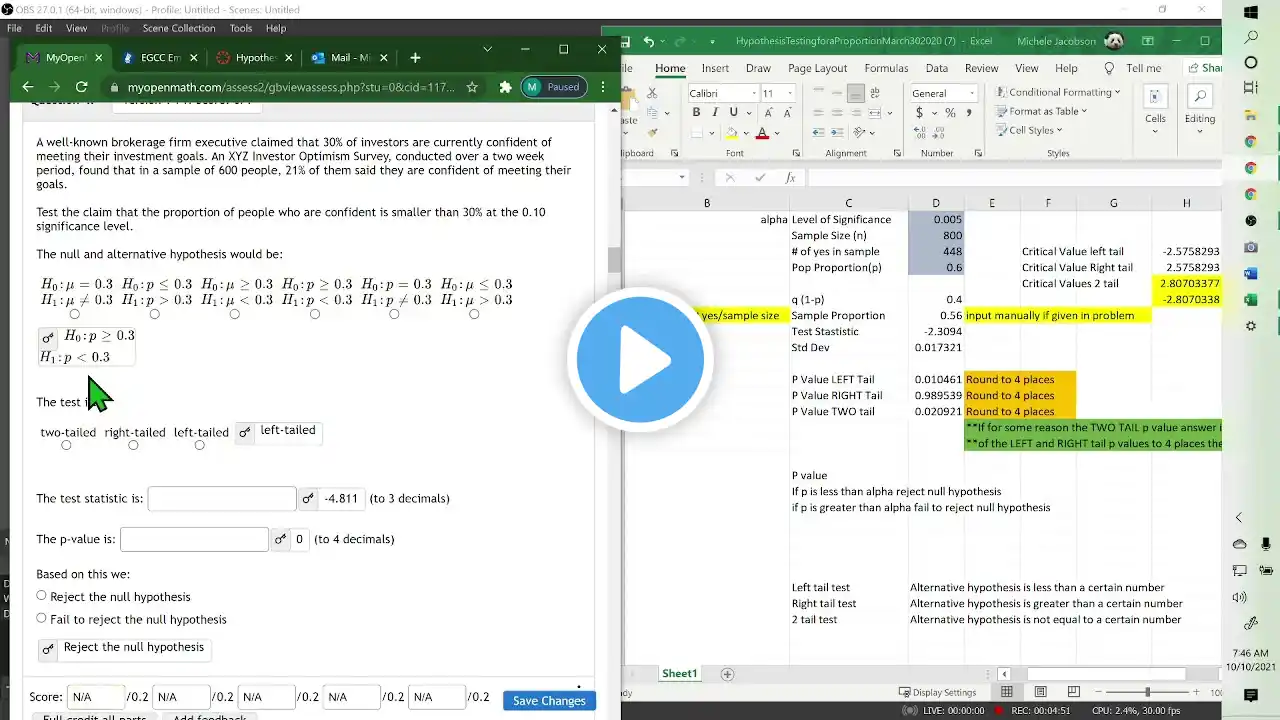Click the p-value input field
Image resolution: width=1280 pixels, height=720 pixels.
click(x=194, y=539)
